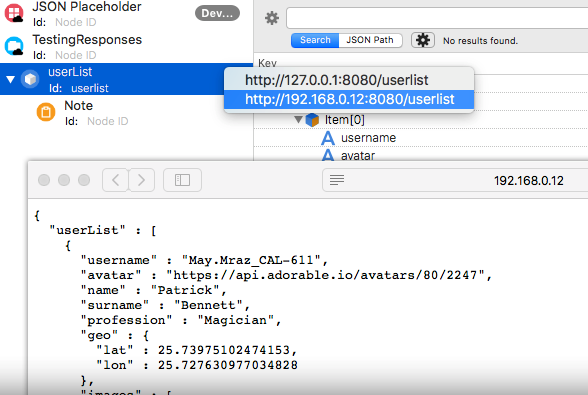Click the "userList" key in JSON output
This screenshot has width=588, height=395.
tap(87, 230)
